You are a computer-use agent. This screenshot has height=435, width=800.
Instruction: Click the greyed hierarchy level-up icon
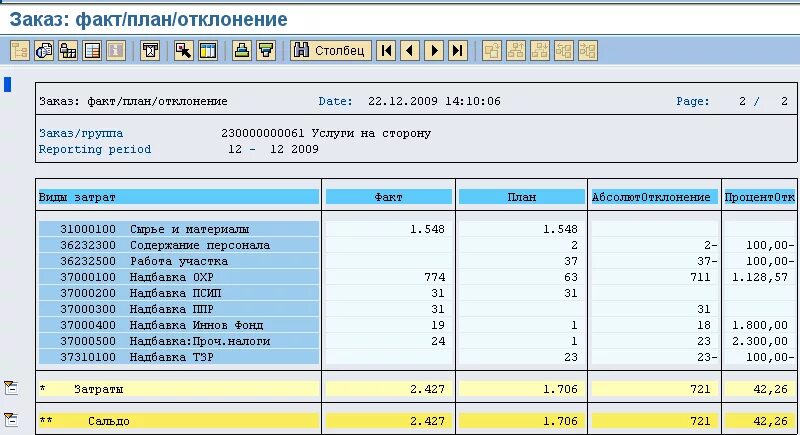tap(516, 50)
